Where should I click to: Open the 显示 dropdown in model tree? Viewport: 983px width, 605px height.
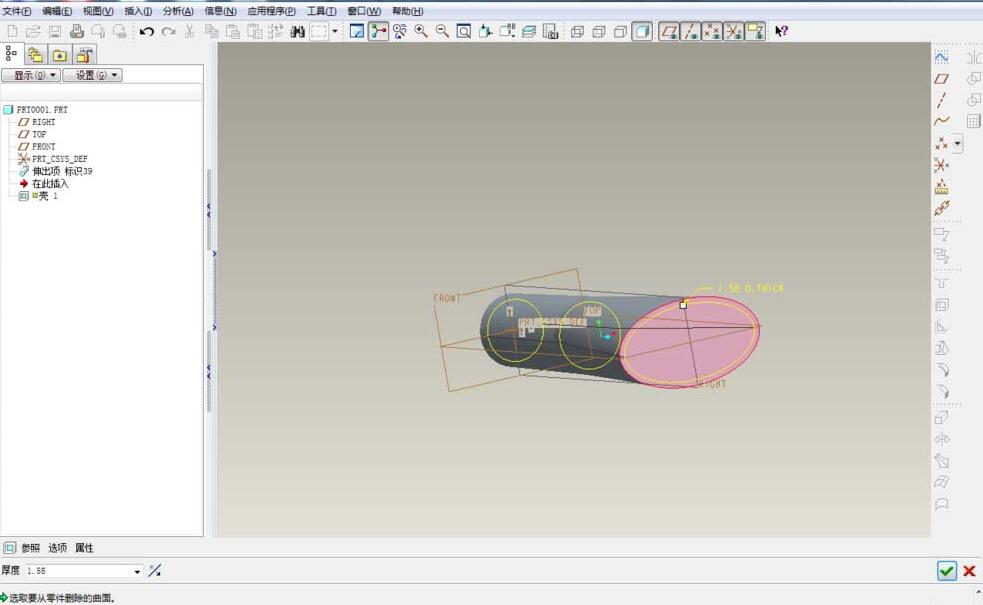point(31,75)
